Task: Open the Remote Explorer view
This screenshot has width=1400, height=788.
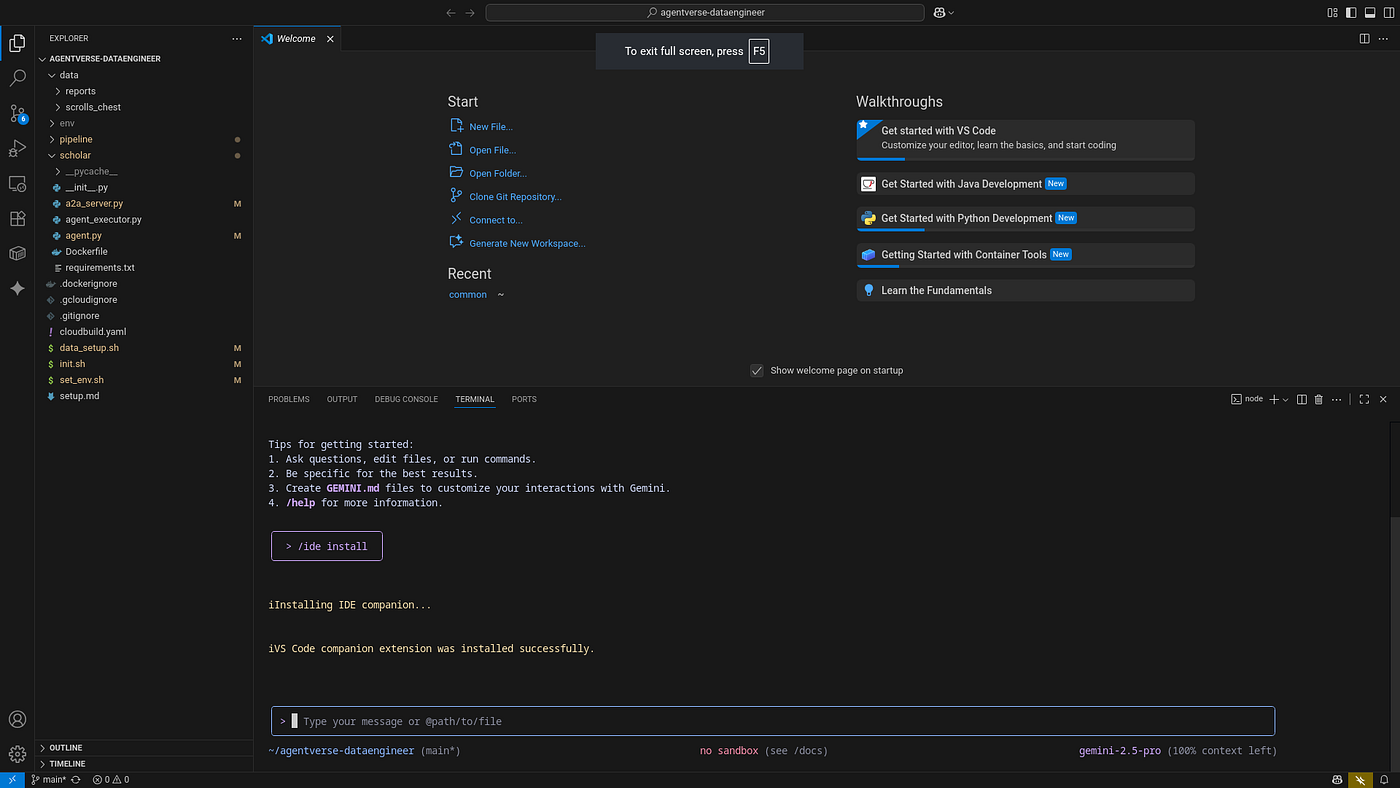Action: coord(17,184)
